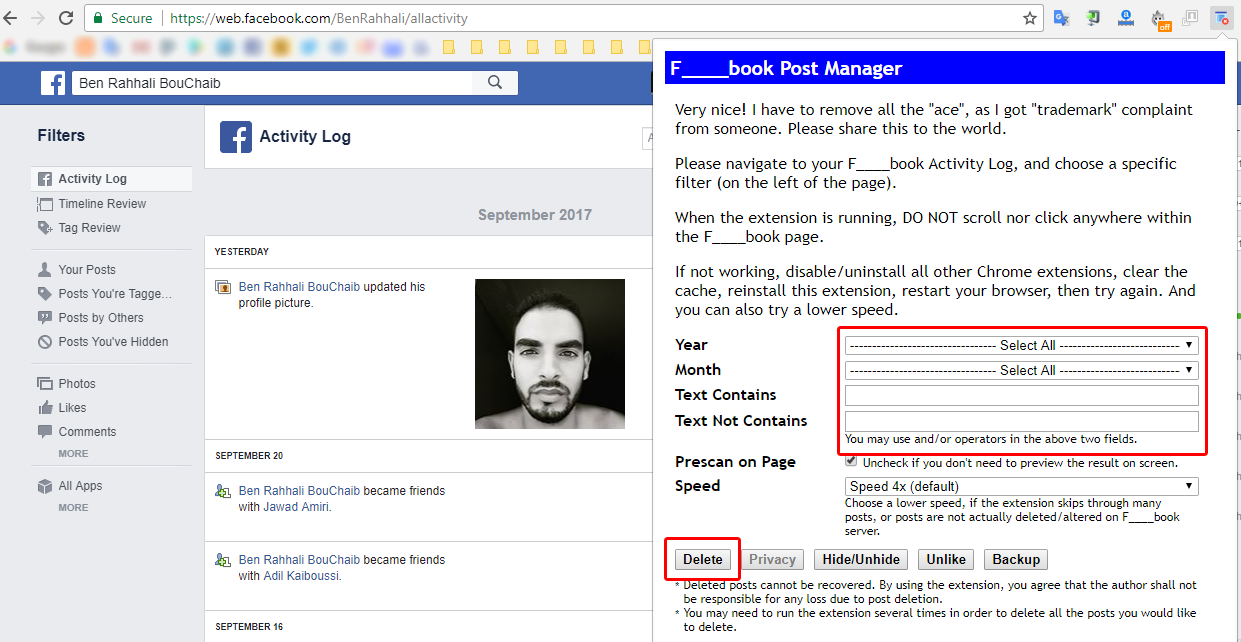This screenshot has height=642, width=1241.
Task: Click the Text Contains input field
Action: (1022, 395)
